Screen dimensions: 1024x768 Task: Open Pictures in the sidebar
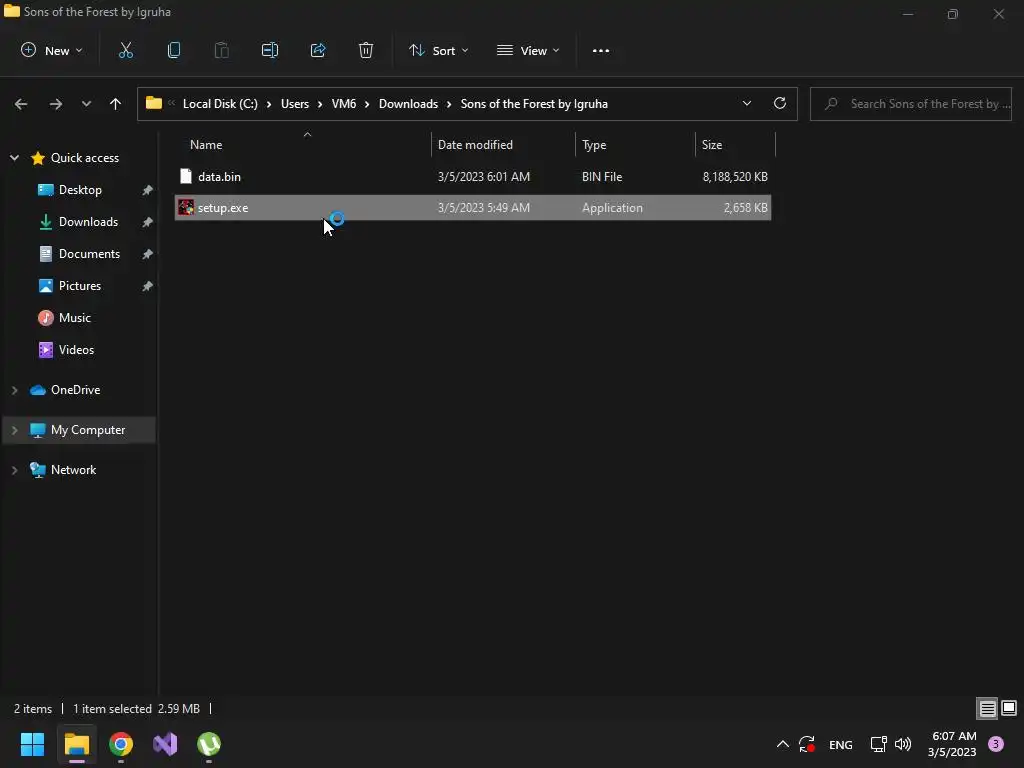click(80, 285)
